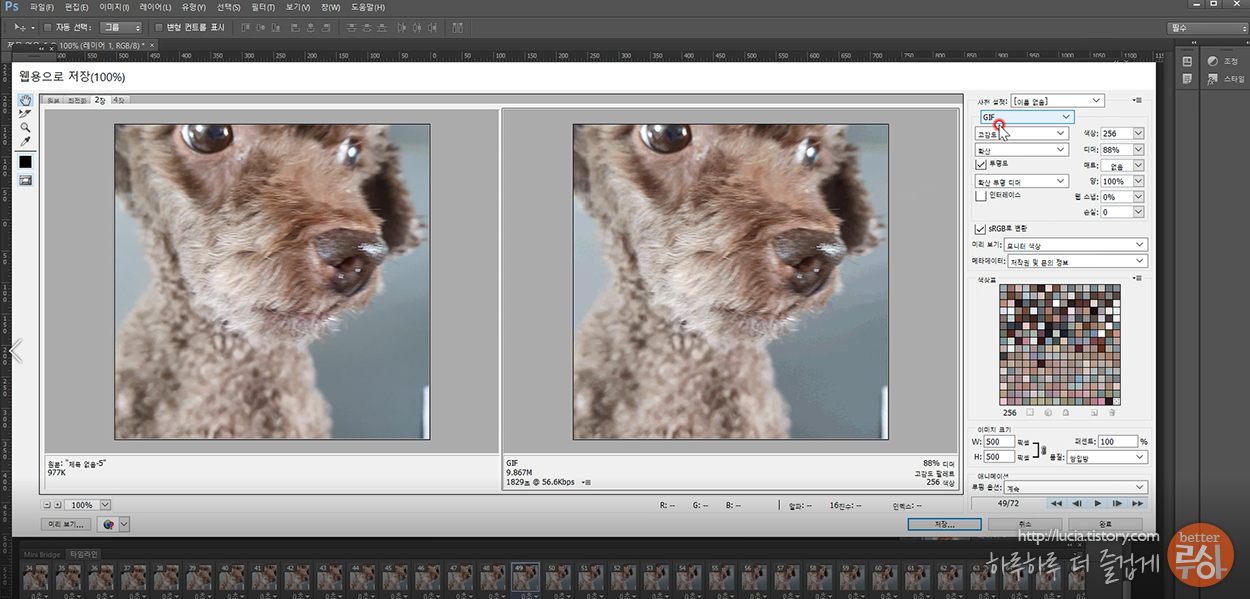Screen dimensions: 1250x599
Task: Toggle the 투명도 checkbox
Action: pos(981,165)
